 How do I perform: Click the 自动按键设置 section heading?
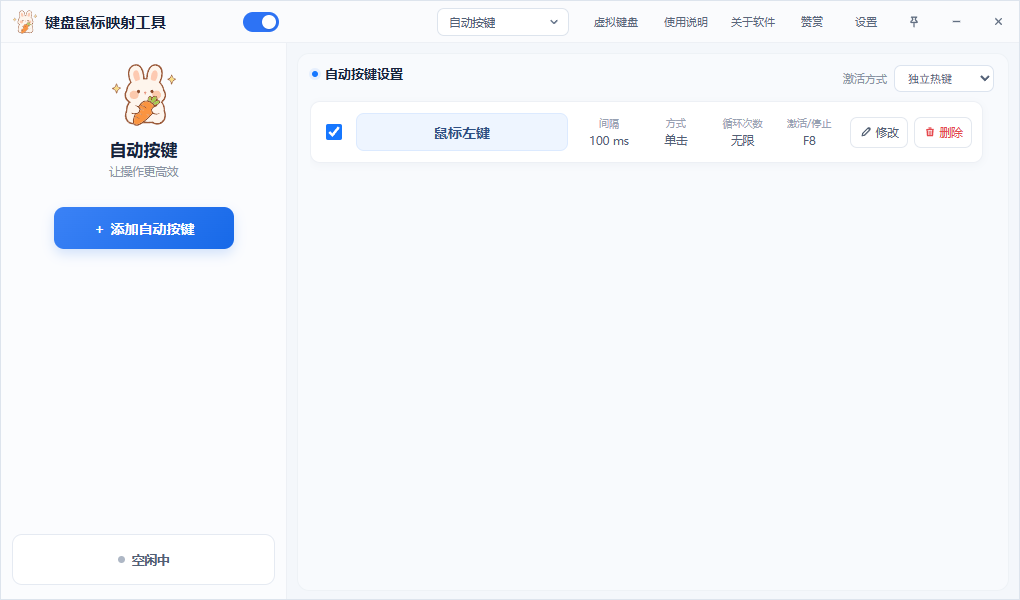364,74
